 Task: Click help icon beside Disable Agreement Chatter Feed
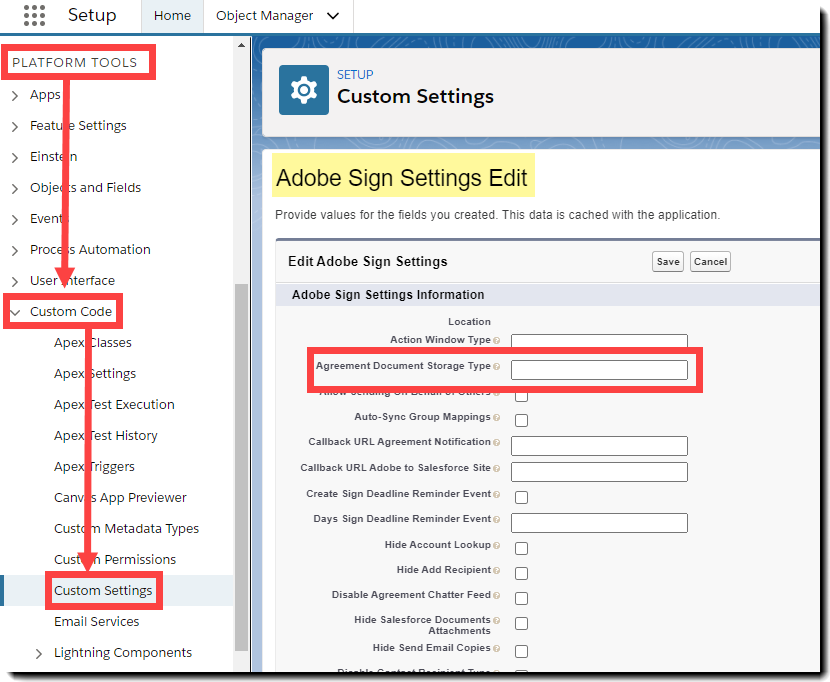point(496,596)
